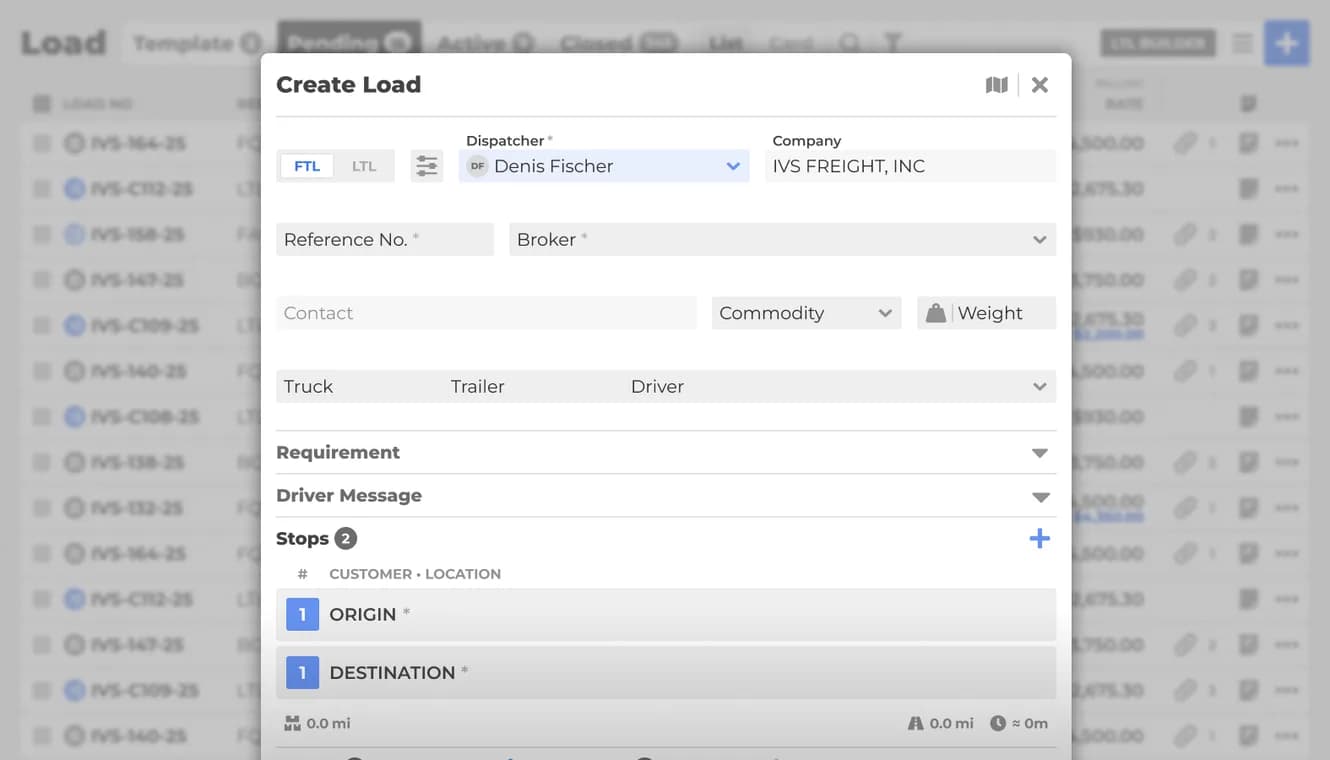Check the checkbox for load IVS-158-25

click(x=42, y=234)
